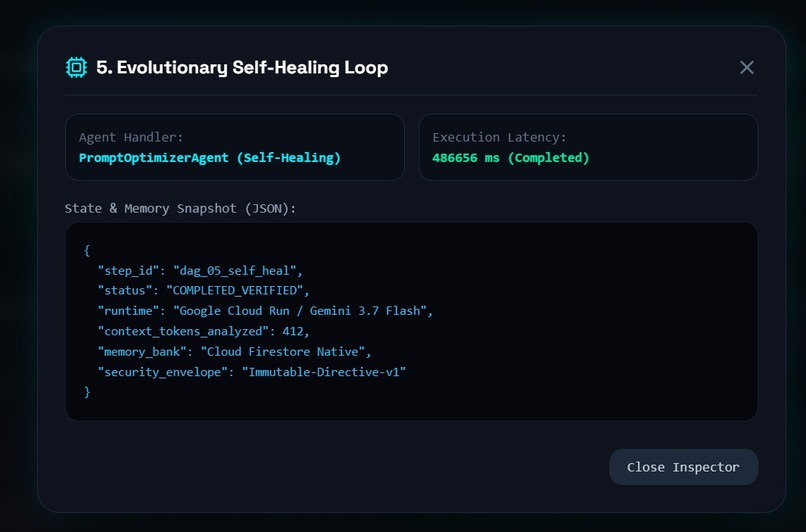Click the "security_envelope" JSON line
Image resolution: width=806 pixels, height=532 pixels.
coord(252,372)
